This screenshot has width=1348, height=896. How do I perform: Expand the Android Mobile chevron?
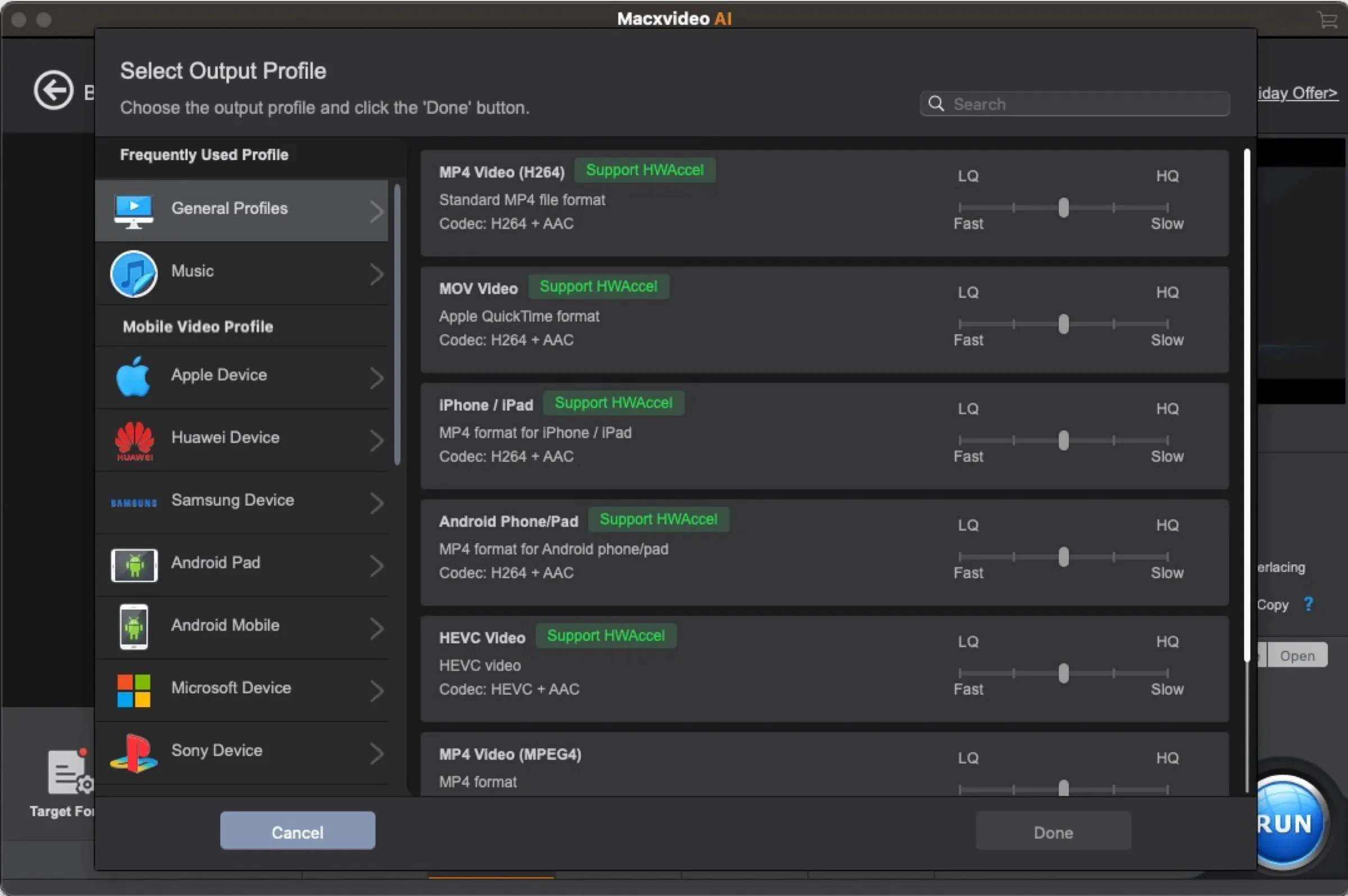(376, 628)
